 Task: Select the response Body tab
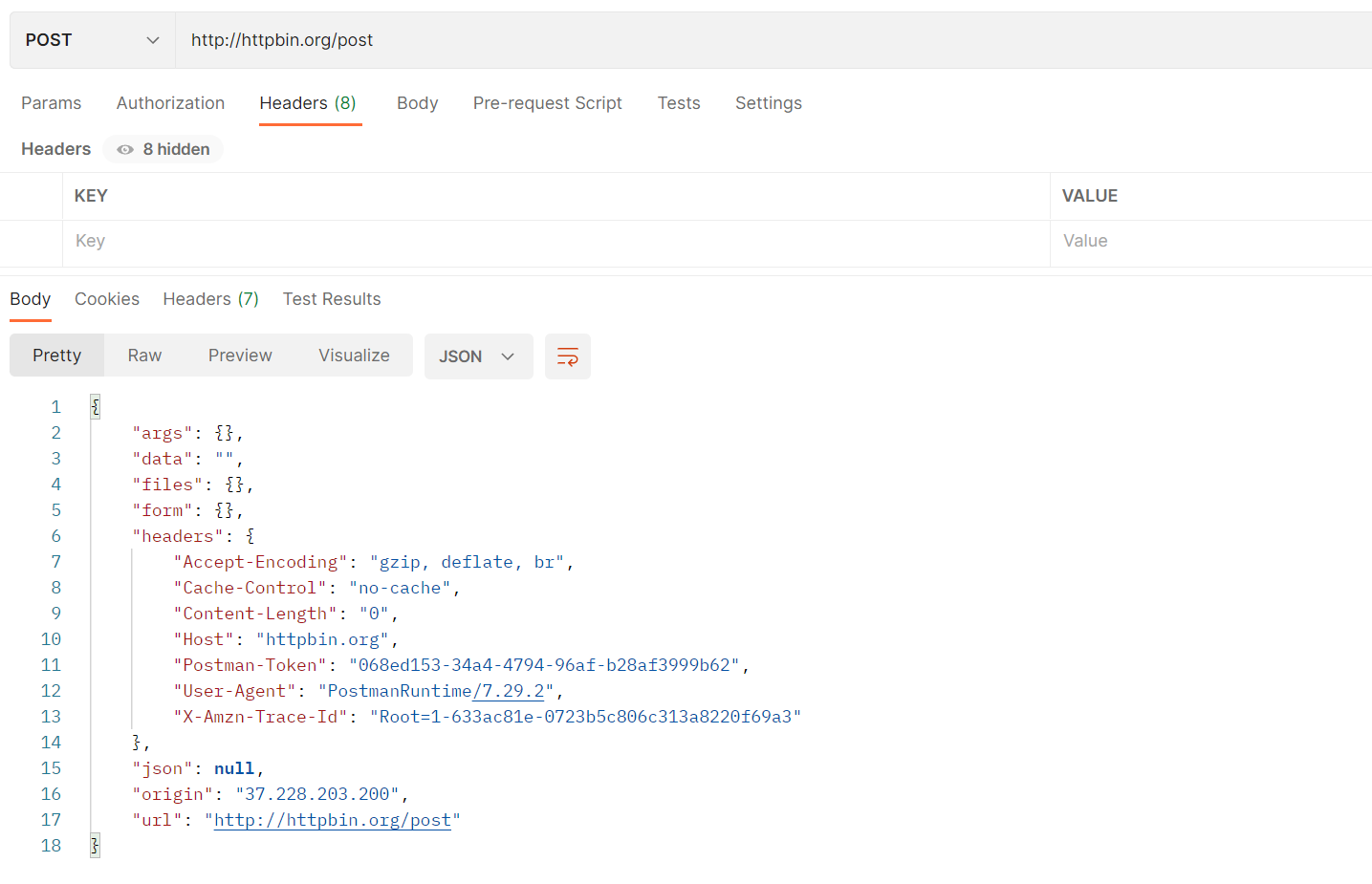31,299
